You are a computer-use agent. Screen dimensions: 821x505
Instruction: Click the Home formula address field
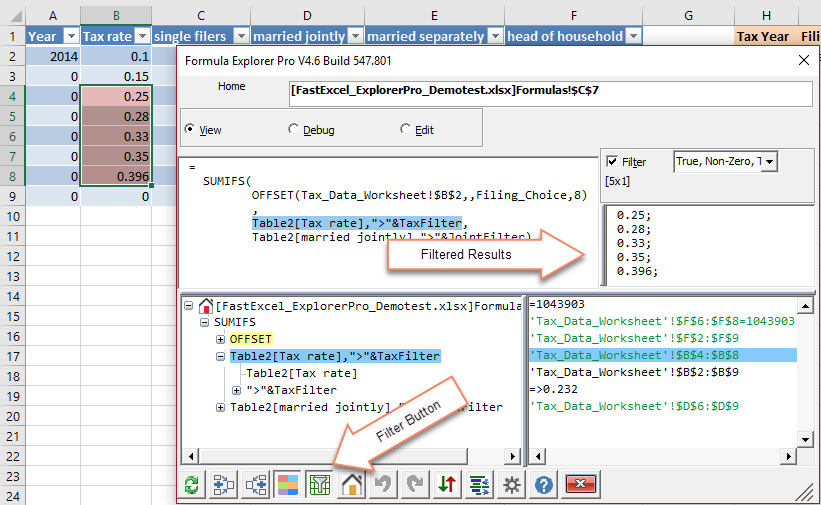(550, 94)
